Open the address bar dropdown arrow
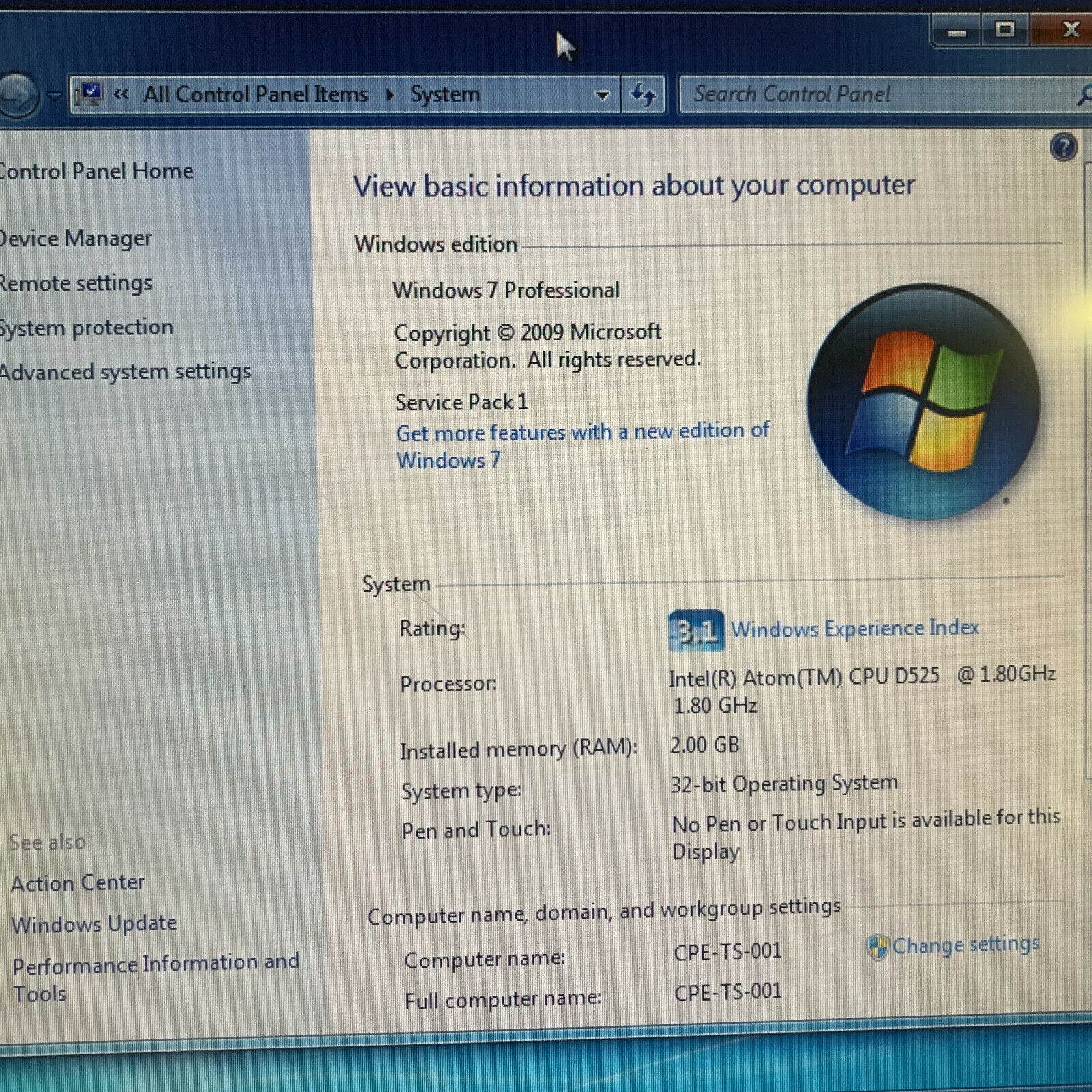The height and width of the screenshot is (1092, 1092). pos(602,96)
